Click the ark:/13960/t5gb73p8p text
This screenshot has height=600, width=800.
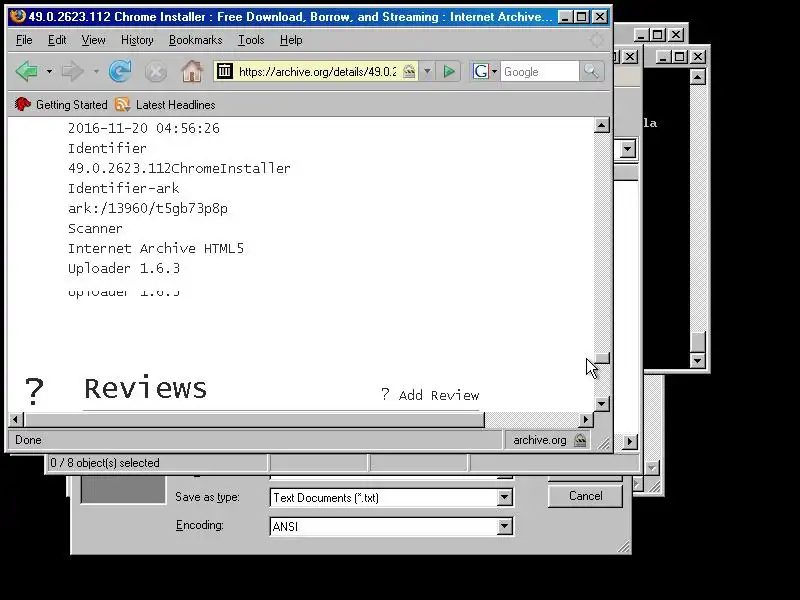pos(148,208)
